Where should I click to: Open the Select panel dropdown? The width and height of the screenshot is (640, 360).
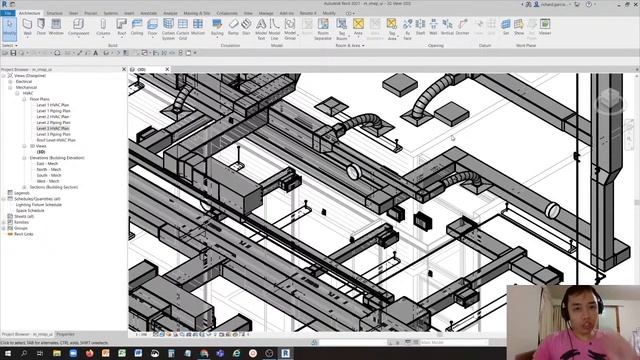tap(9, 45)
